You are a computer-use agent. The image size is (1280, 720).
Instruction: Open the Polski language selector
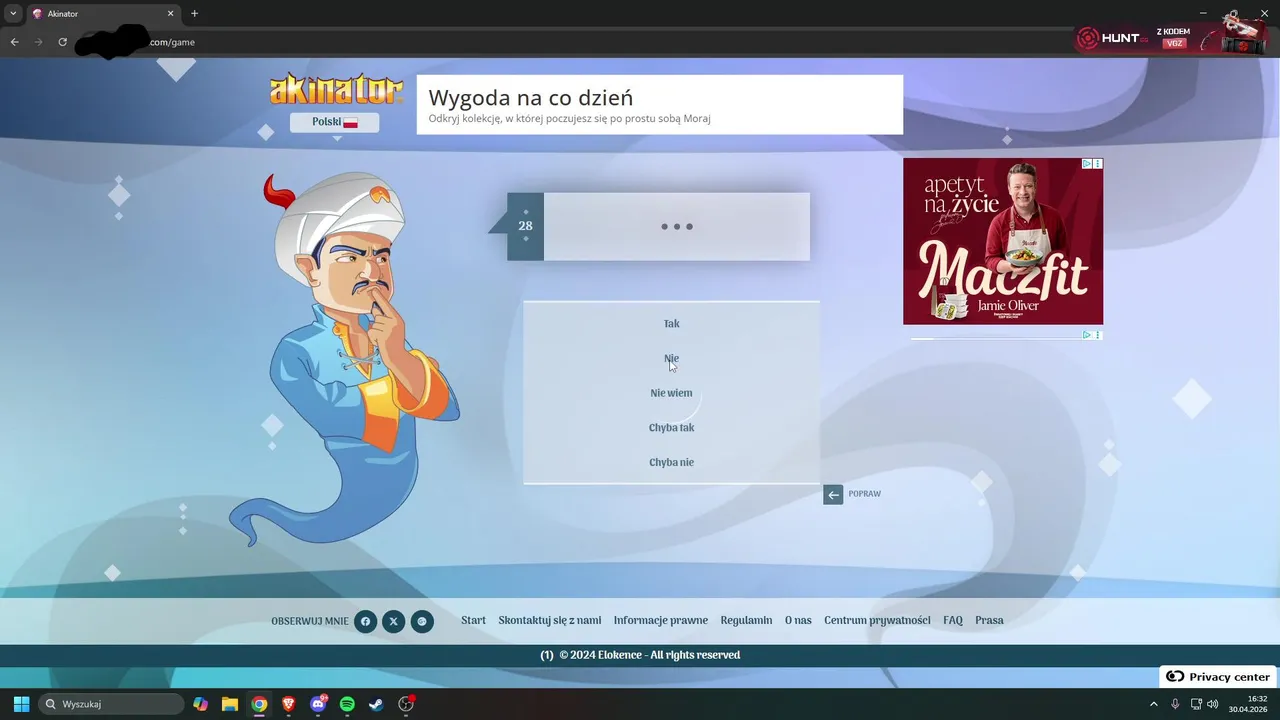pos(335,122)
